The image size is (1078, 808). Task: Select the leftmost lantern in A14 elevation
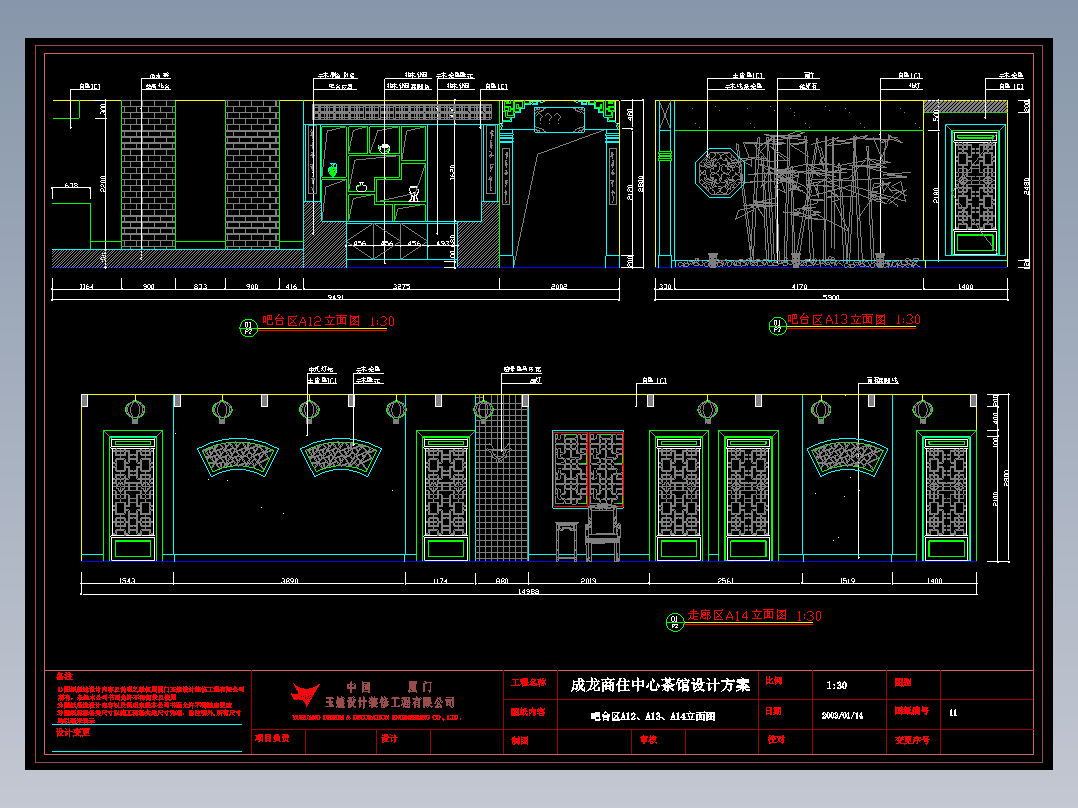tap(135, 411)
